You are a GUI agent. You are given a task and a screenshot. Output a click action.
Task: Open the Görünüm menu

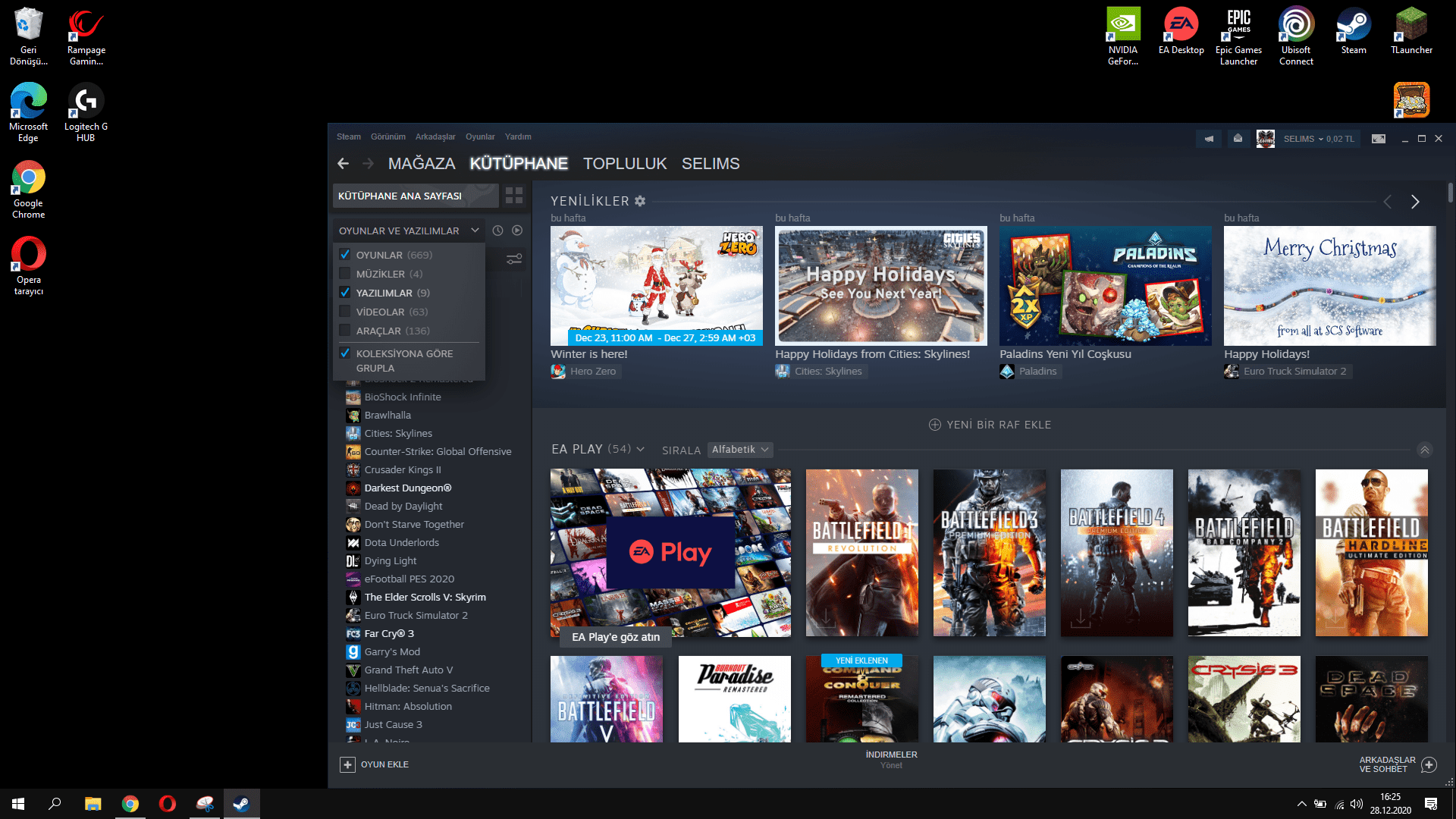point(388,137)
